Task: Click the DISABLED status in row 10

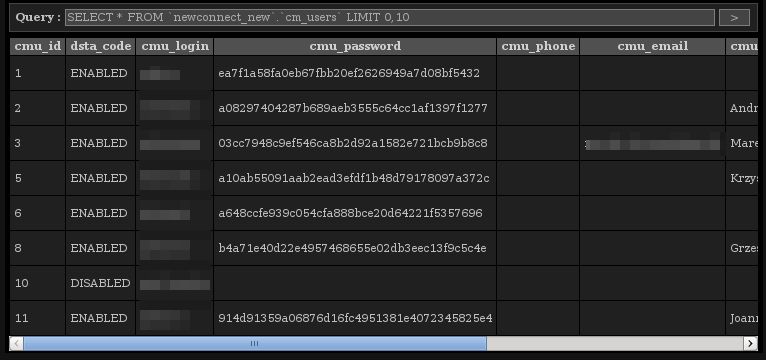Action: (100, 283)
